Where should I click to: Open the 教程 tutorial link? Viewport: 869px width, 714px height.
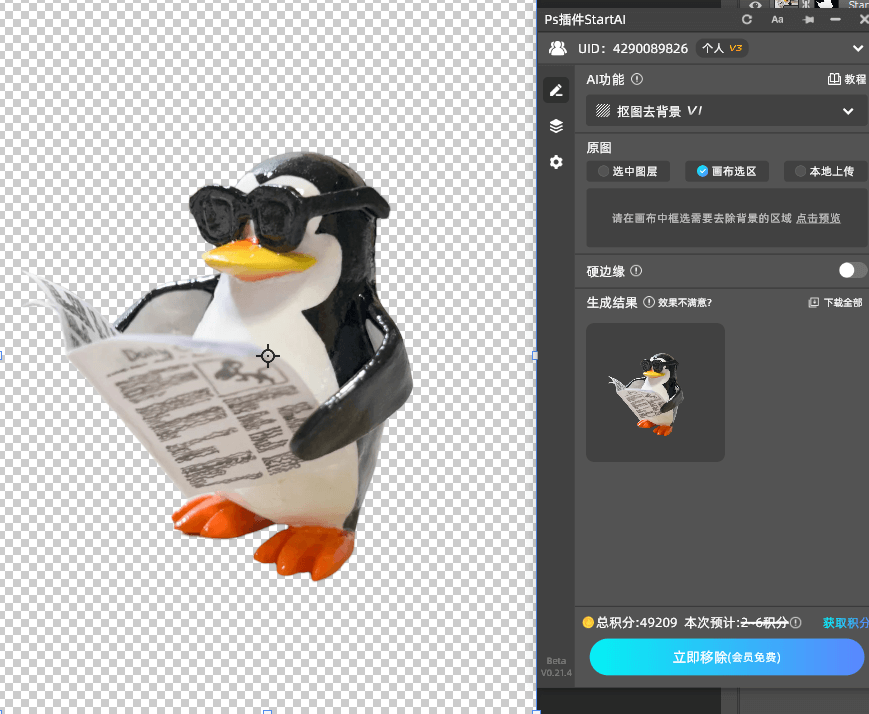(x=846, y=80)
